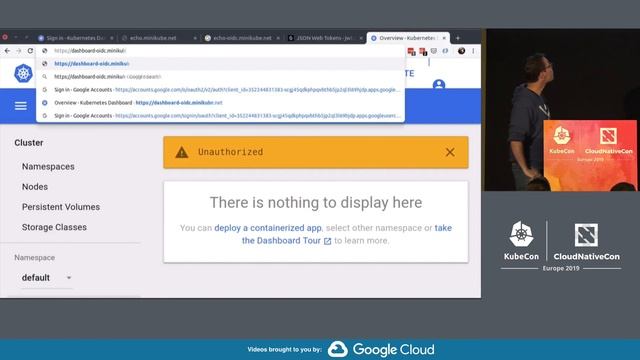
Task: Open the Namespaces section in sidebar
Action: click(48, 167)
